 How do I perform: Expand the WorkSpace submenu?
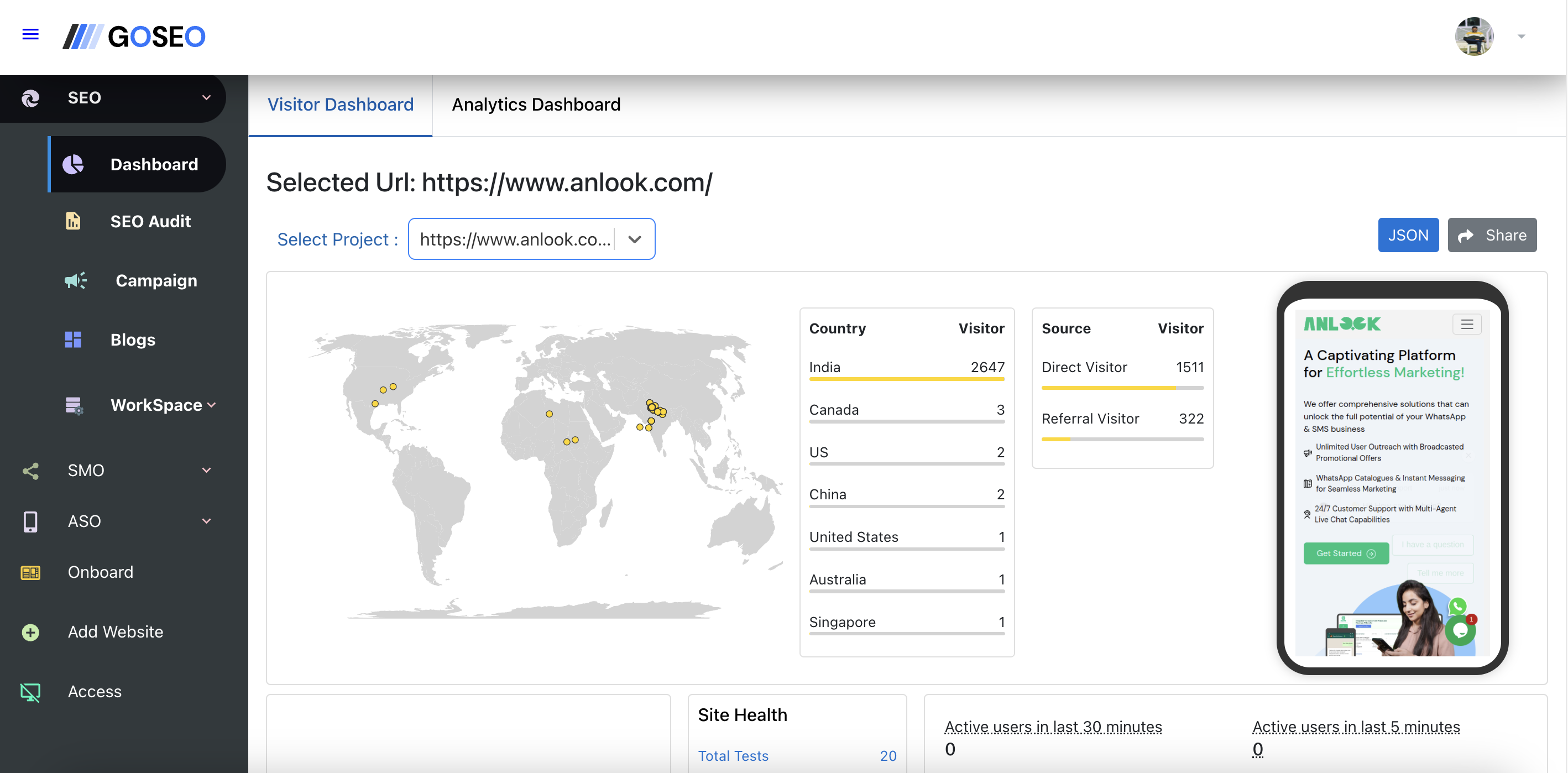click(x=211, y=405)
